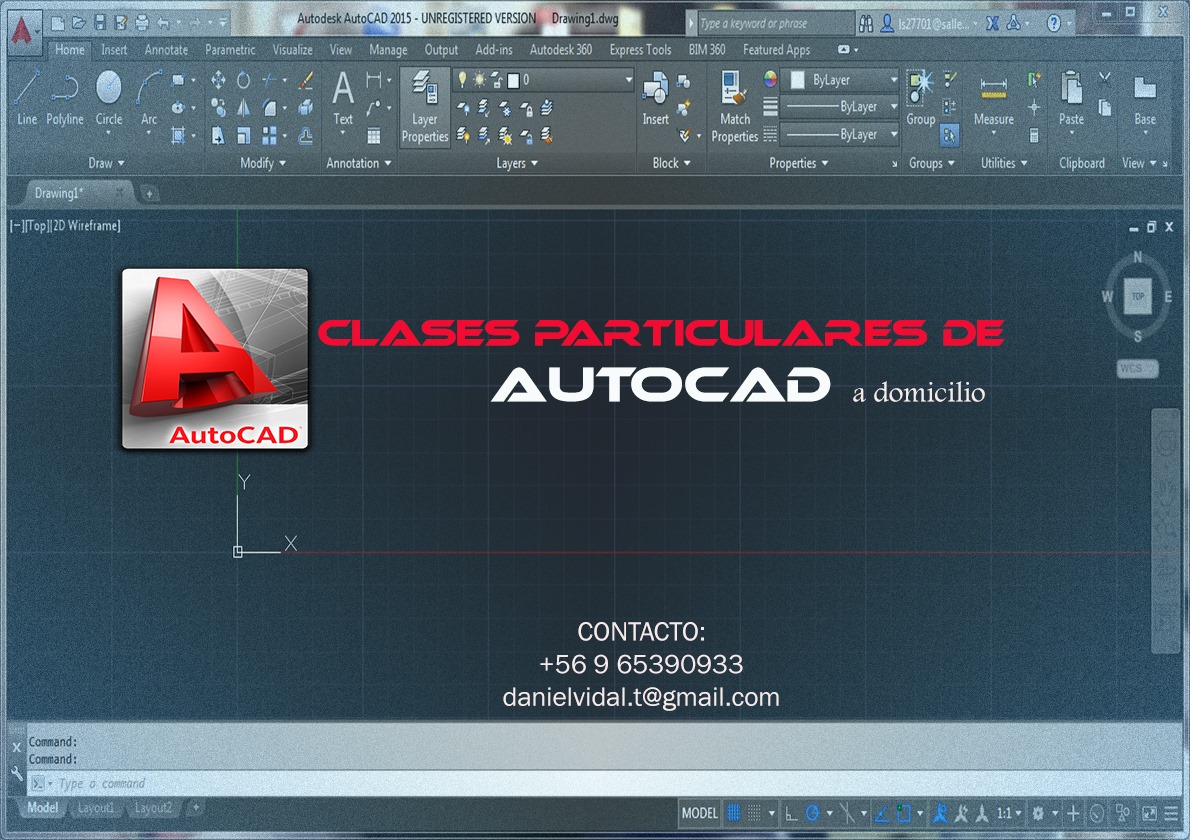Toggle clean screen icon in status bar
This screenshot has height=840, width=1190.
tap(1150, 813)
